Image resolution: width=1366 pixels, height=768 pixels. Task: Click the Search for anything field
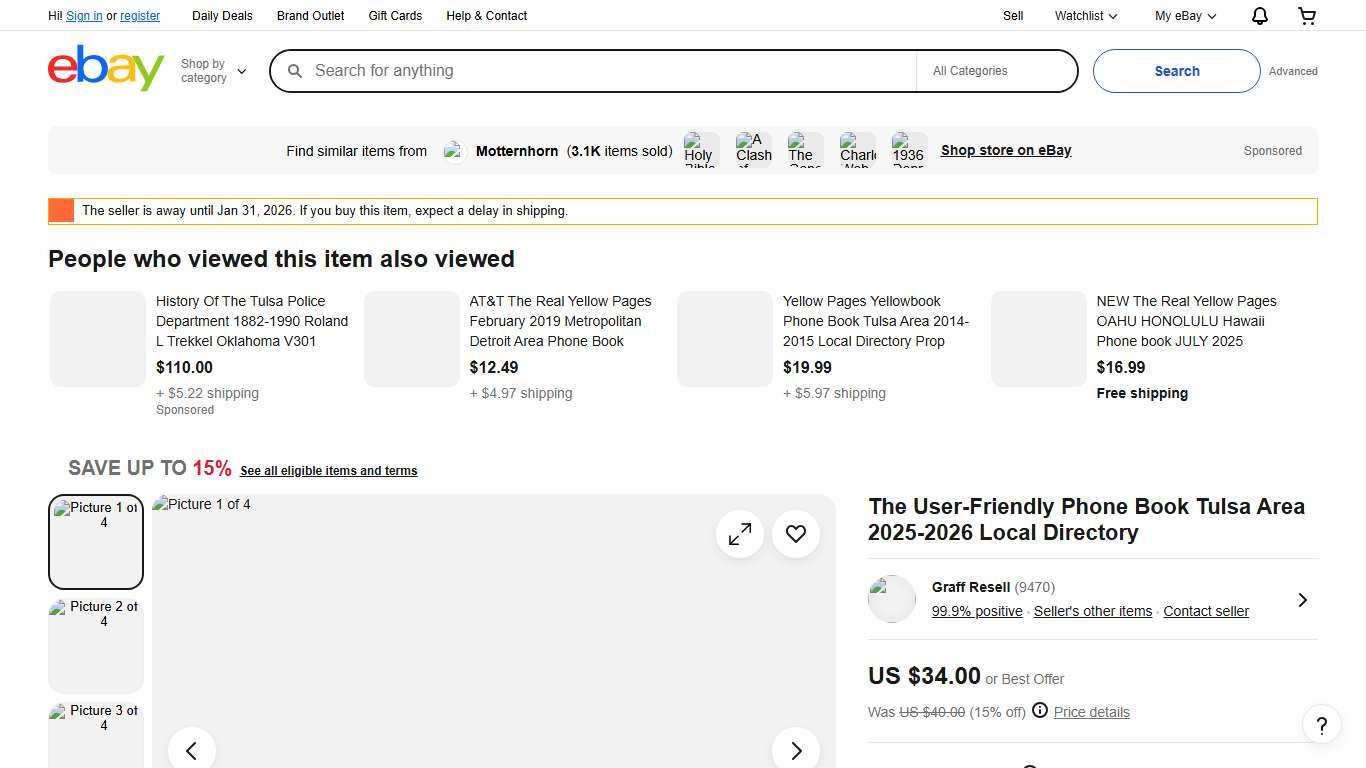point(600,71)
